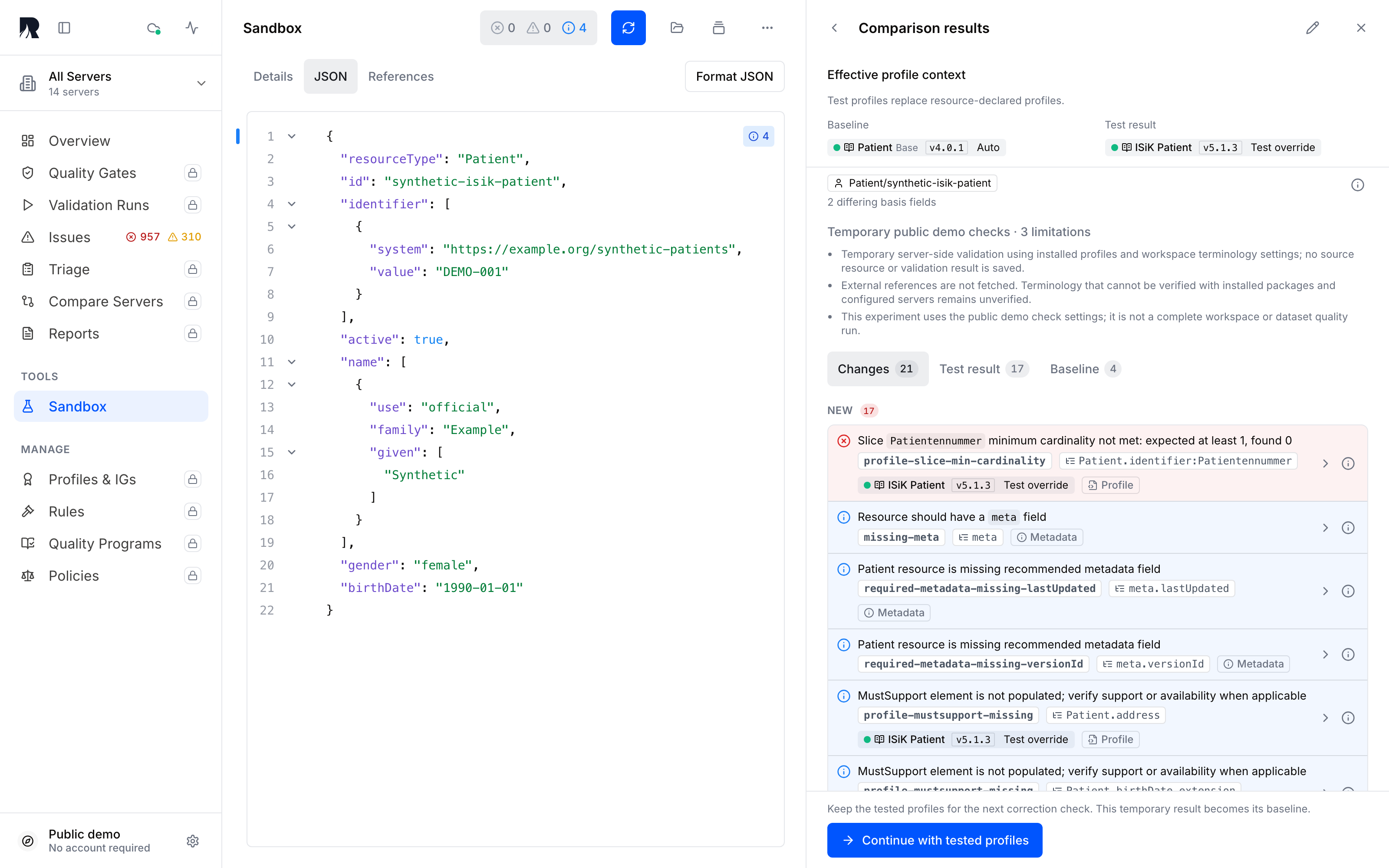The image size is (1389, 868).
Task: Open info icon for Patient.address issue
Action: (x=1348, y=717)
